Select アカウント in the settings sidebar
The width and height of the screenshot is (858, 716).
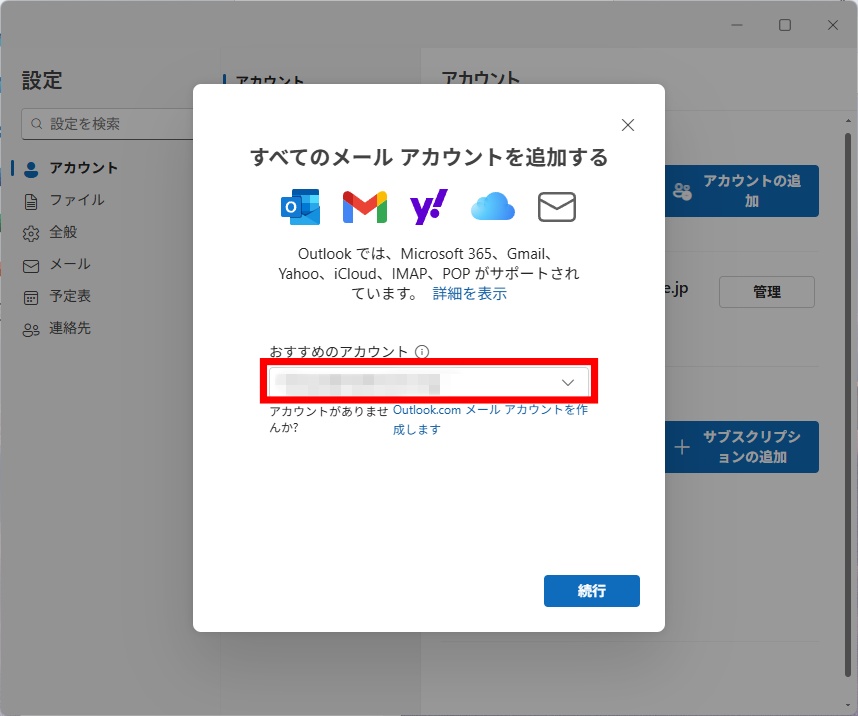(83, 168)
